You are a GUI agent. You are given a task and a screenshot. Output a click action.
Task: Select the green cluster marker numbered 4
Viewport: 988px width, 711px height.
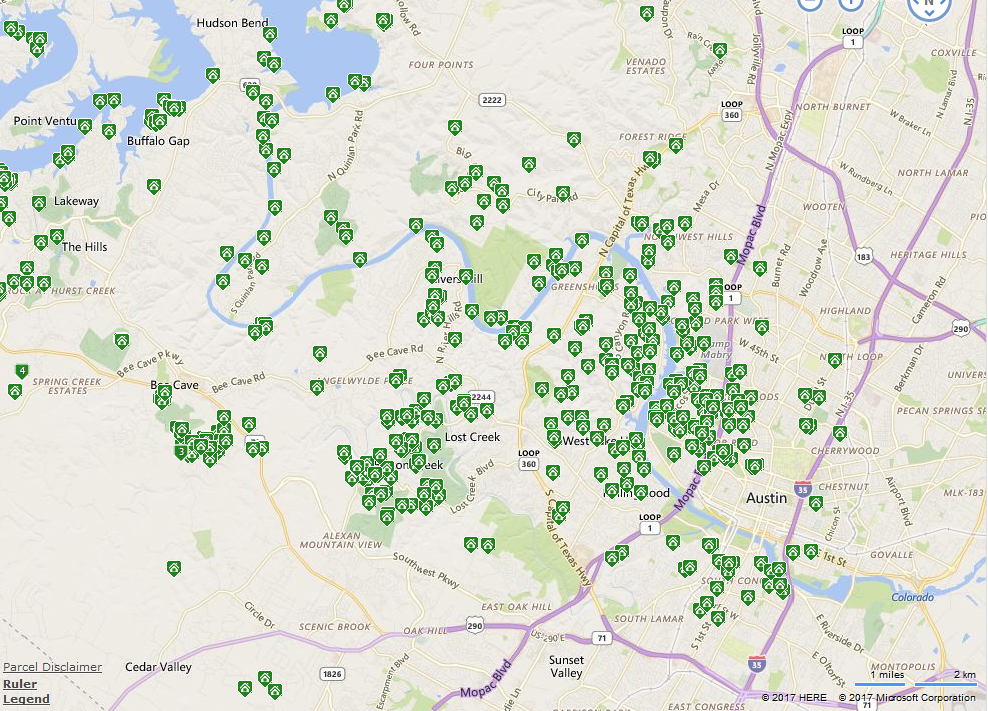pos(19,371)
